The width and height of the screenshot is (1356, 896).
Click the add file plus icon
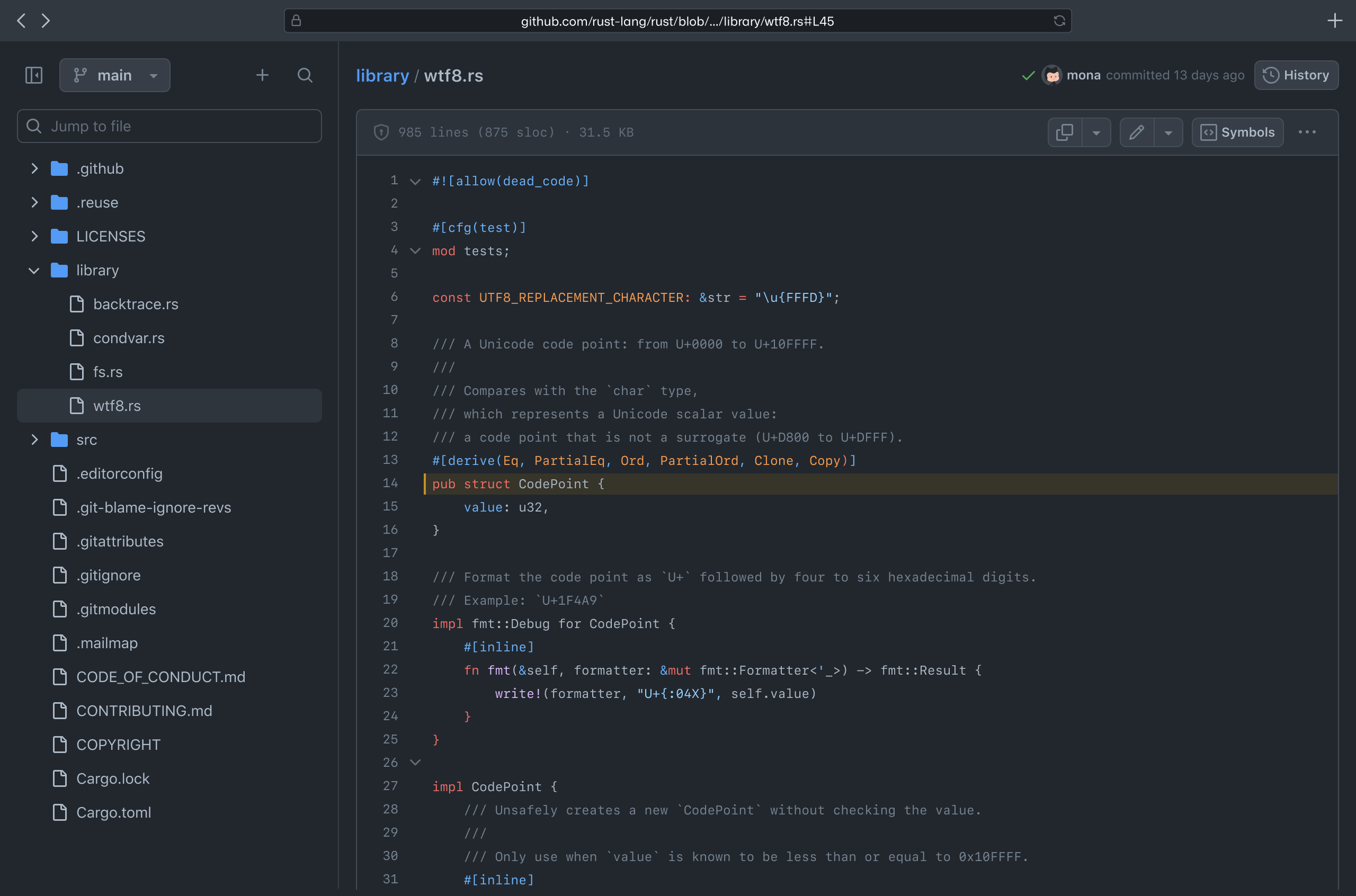[x=262, y=75]
